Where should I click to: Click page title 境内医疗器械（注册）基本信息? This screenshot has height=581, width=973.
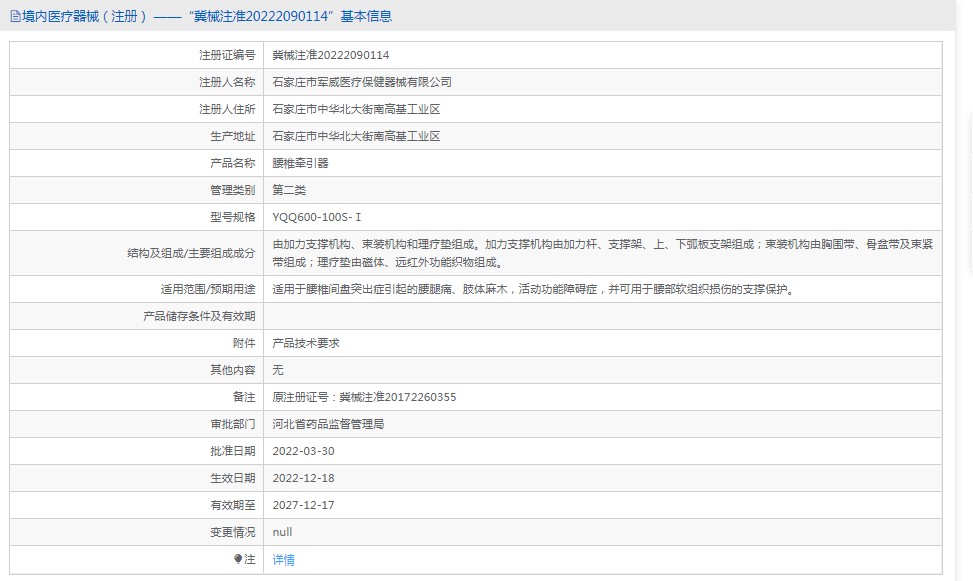(207, 16)
